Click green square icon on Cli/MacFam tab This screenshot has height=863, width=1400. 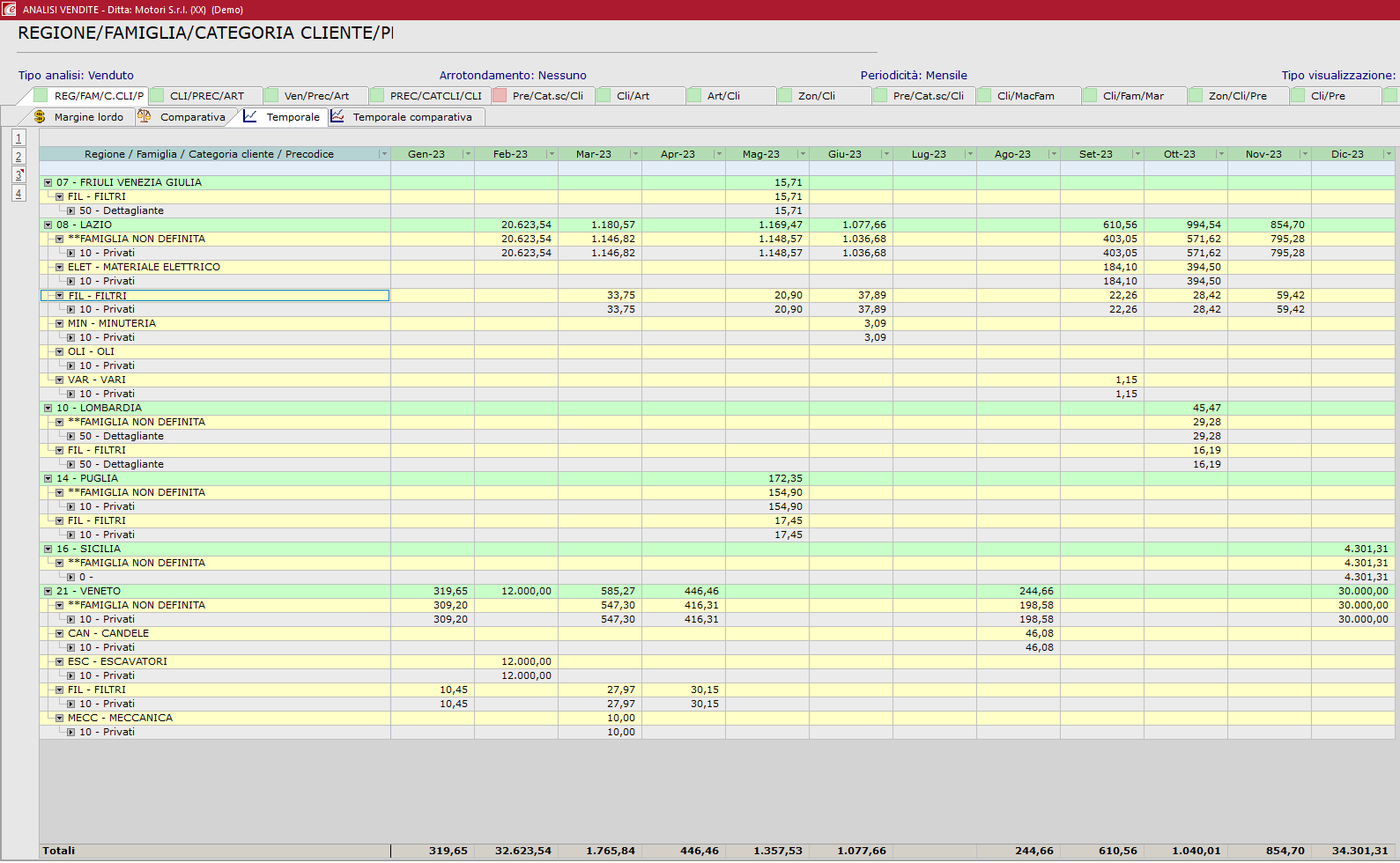(984, 96)
